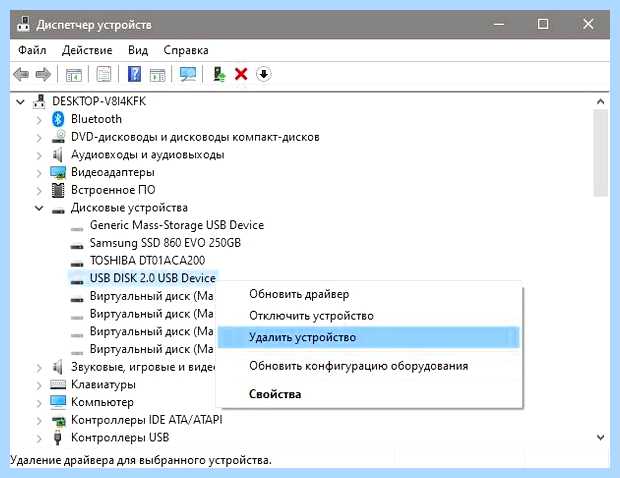Open the Вид menu
The width and height of the screenshot is (620, 478).
point(138,50)
